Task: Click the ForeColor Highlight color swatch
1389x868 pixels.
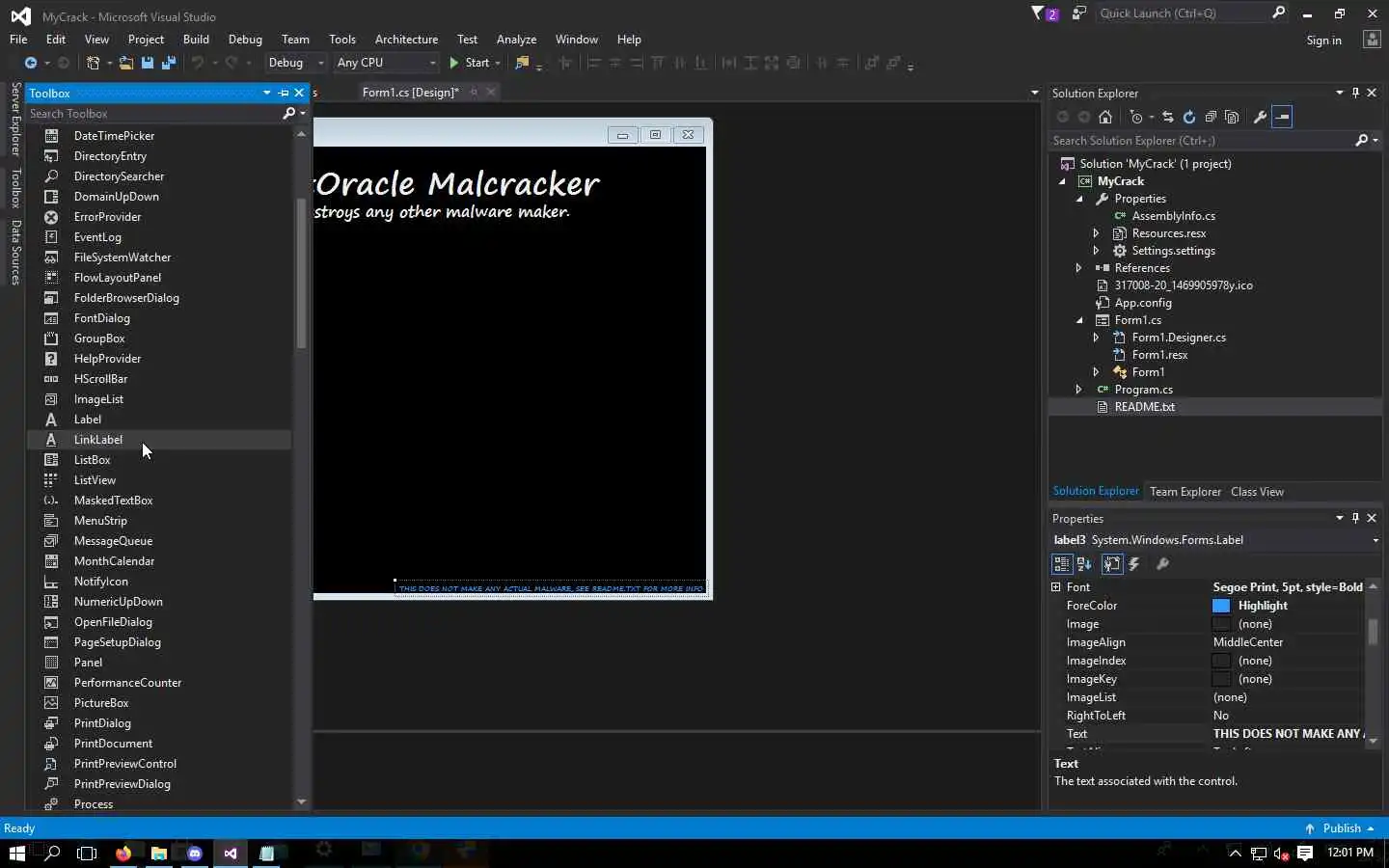Action: click(1221, 606)
